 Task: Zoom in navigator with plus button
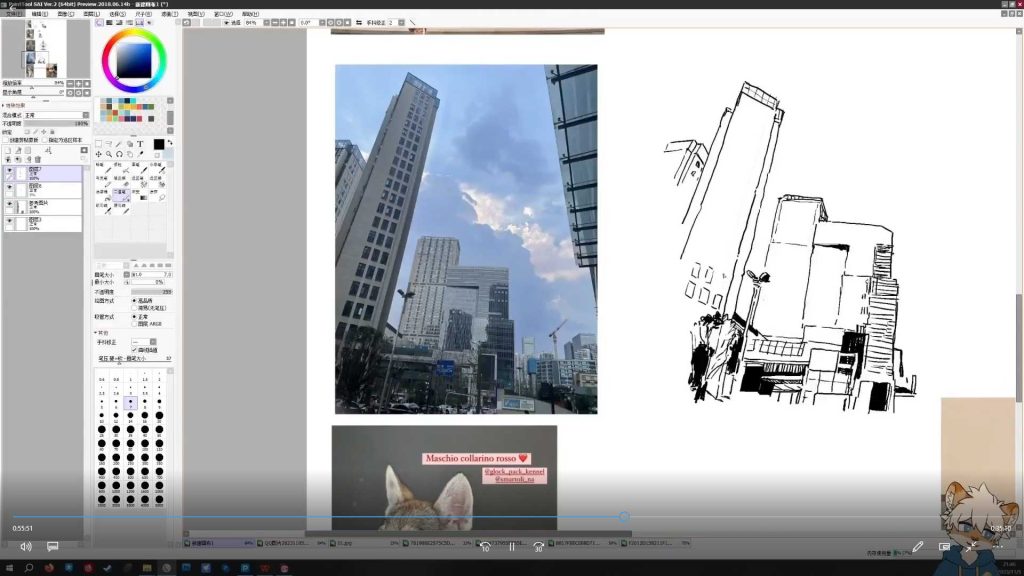coord(78,84)
